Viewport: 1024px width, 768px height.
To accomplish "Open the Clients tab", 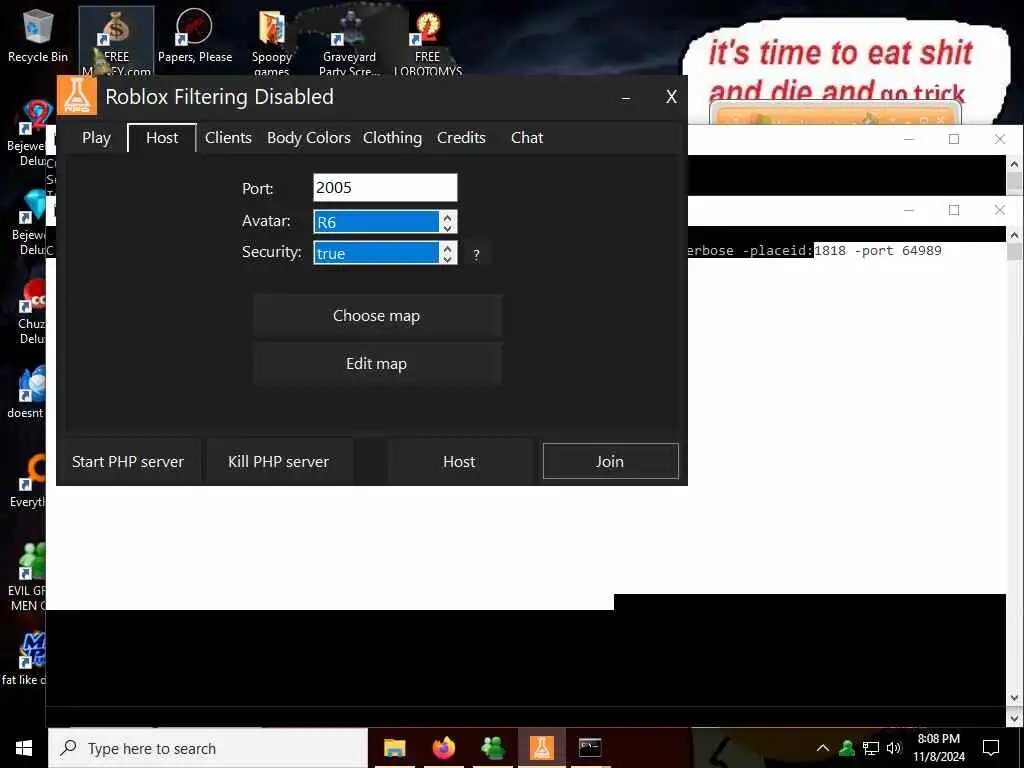I will point(228,138).
